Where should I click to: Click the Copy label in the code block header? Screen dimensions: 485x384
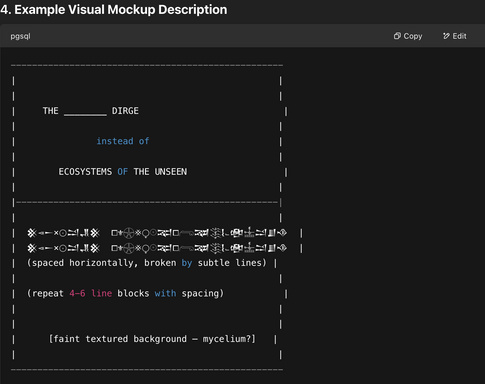pos(413,36)
